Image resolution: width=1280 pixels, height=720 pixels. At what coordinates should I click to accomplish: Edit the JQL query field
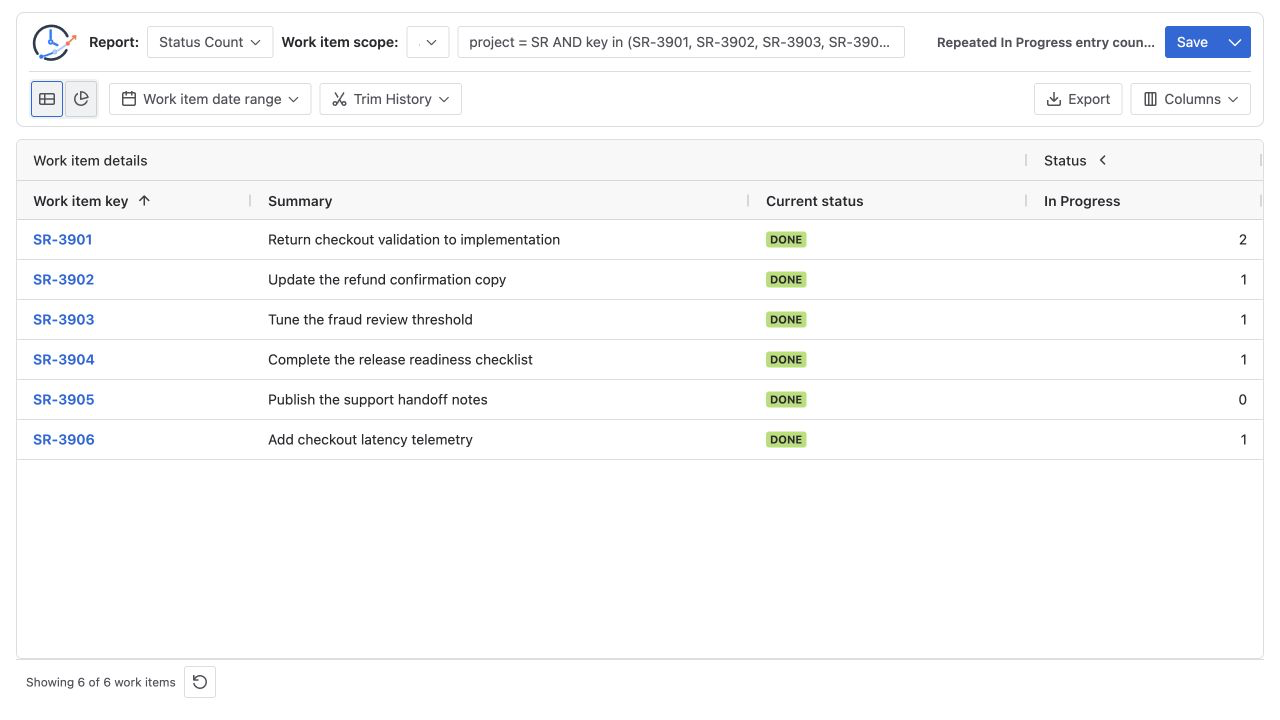click(x=681, y=42)
